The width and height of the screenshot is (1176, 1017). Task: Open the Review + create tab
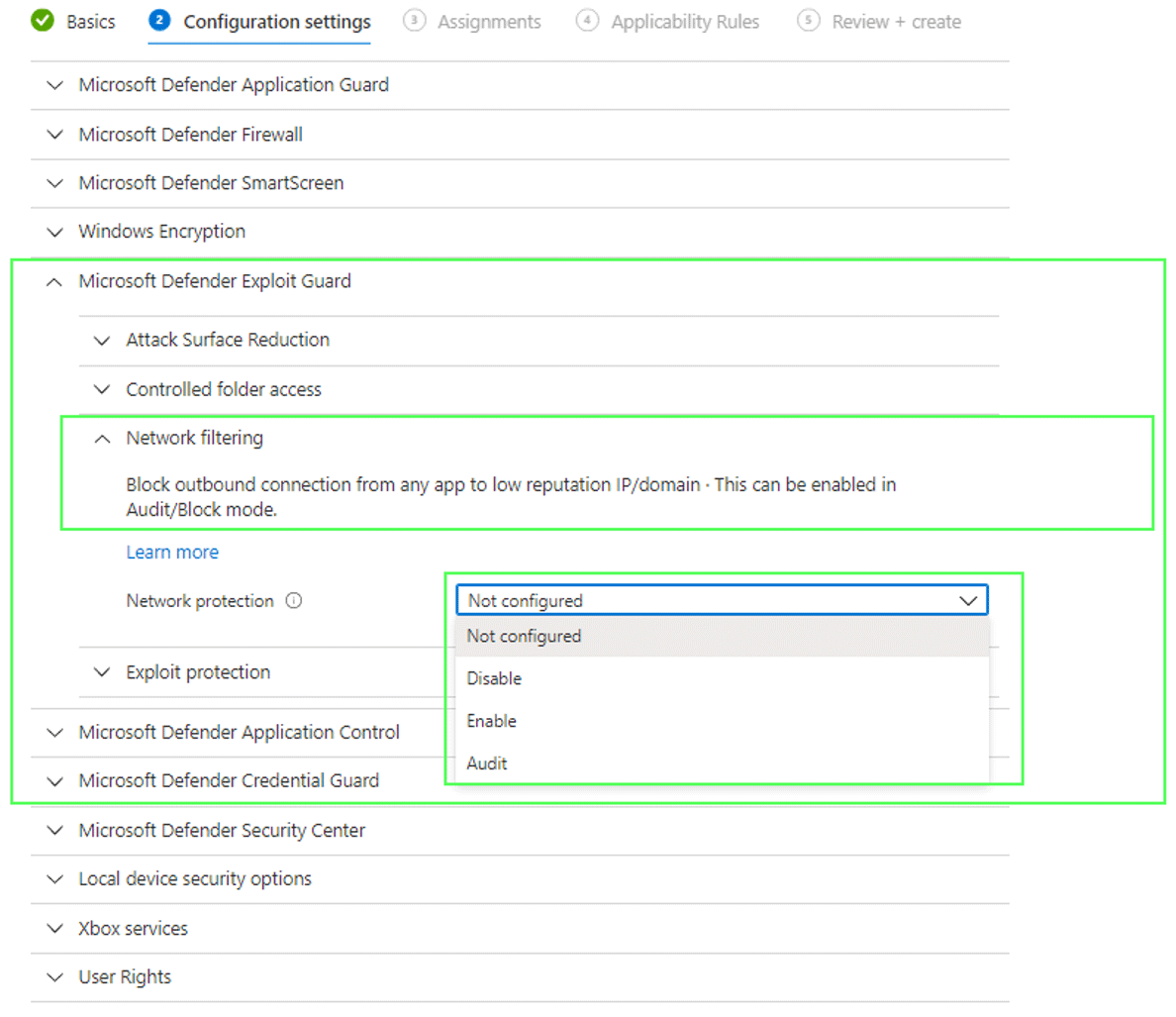pos(896,22)
